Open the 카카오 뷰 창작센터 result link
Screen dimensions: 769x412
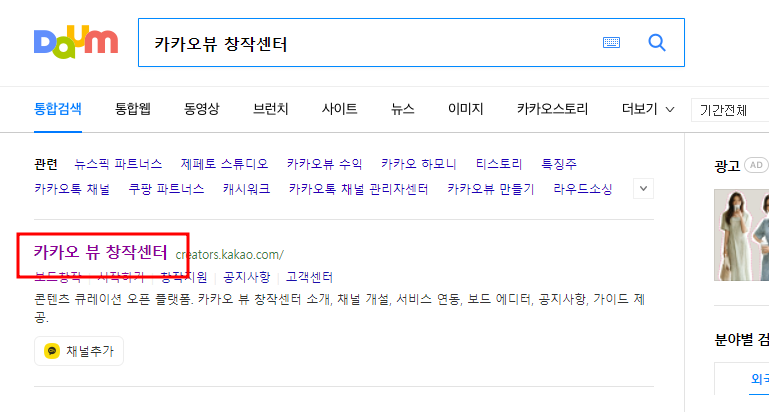click(101, 253)
